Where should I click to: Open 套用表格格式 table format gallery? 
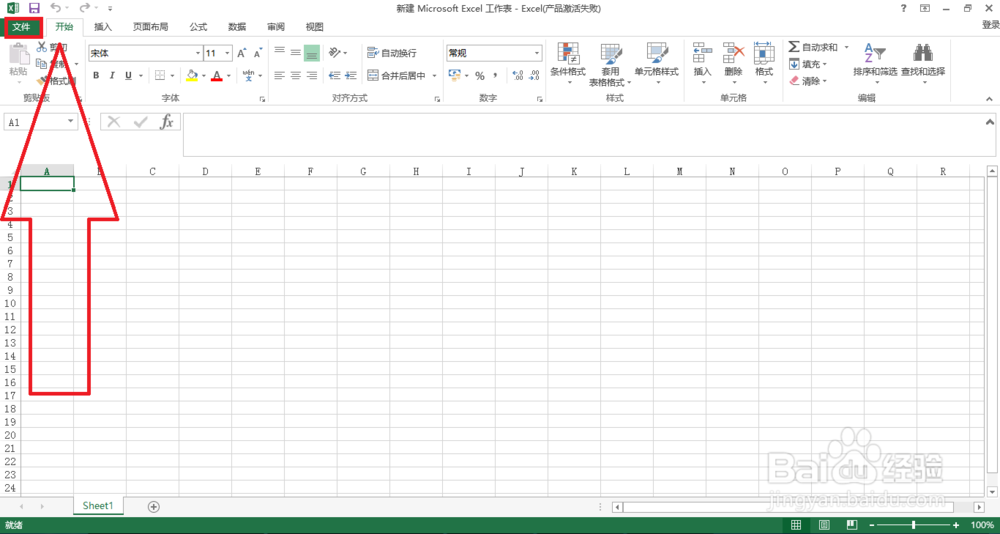610,64
